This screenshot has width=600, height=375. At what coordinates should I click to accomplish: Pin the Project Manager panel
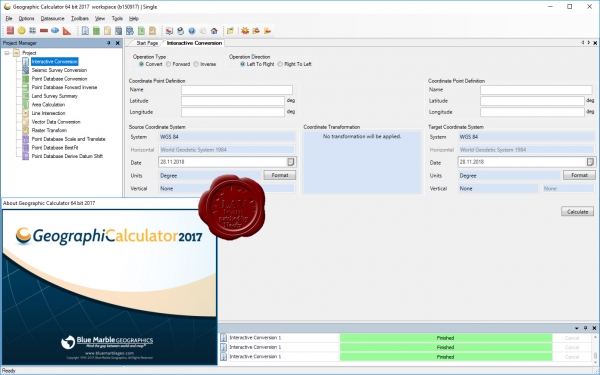(x=109, y=43)
